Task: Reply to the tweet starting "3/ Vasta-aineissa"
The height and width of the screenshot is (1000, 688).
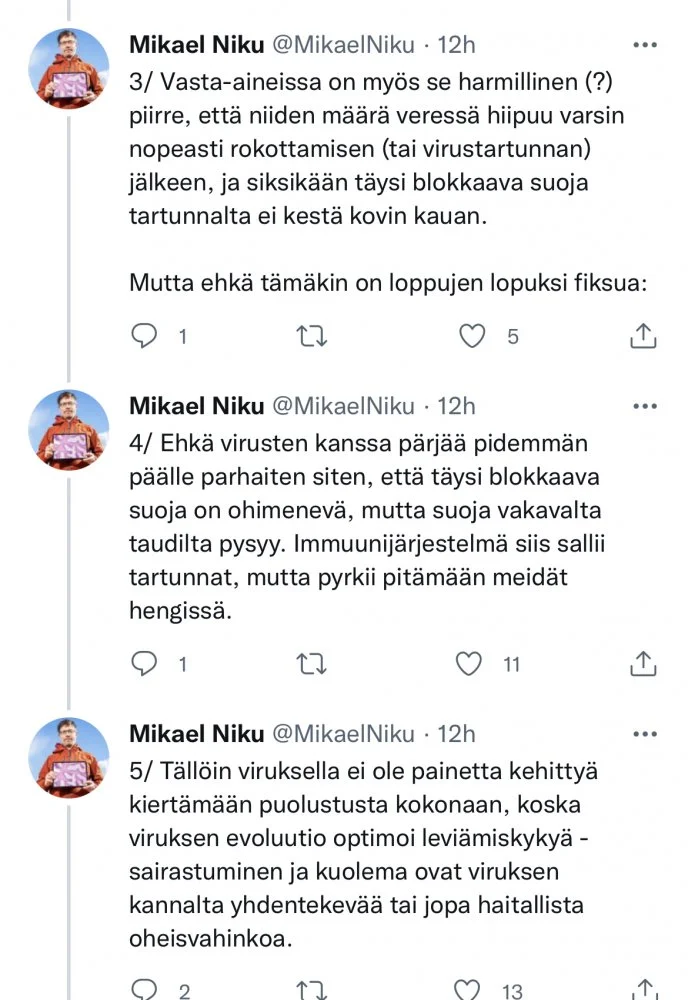Action: point(146,337)
